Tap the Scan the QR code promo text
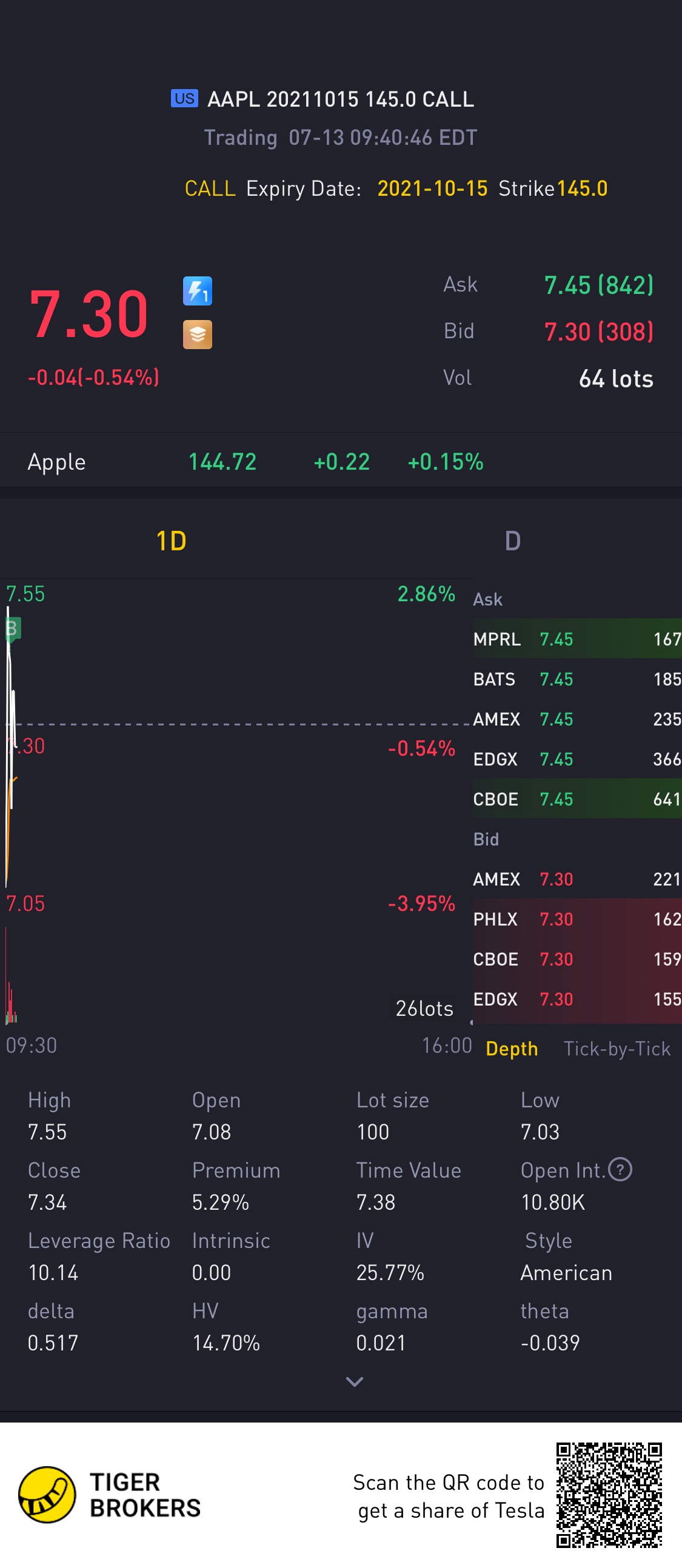Image resolution: width=682 pixels, height=1568 pixels. pyautogui.click(x=448, y=1496)
